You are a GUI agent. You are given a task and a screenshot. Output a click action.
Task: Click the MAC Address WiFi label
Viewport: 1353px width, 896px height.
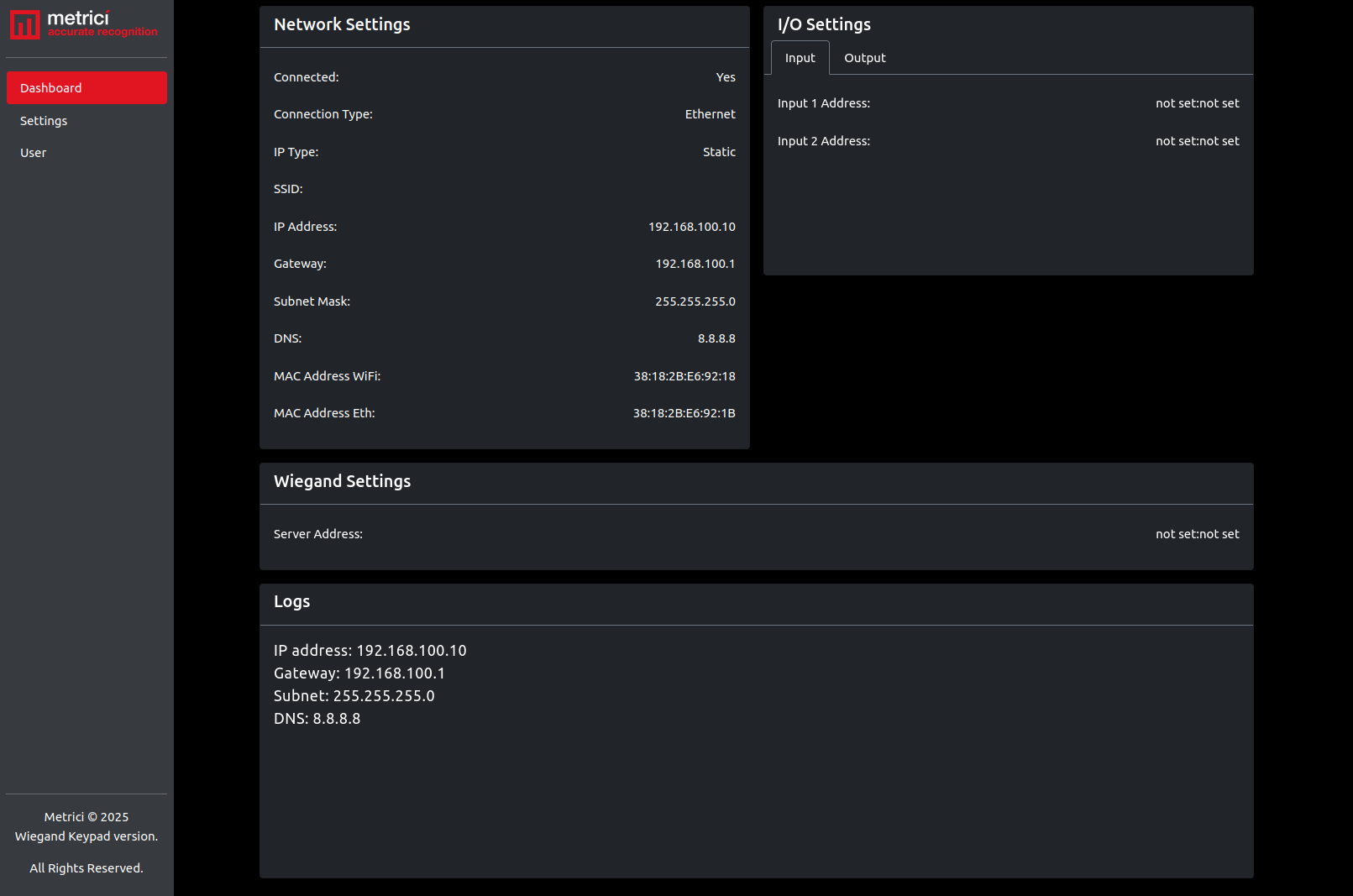pyautogui.click(x=328, y=376)
